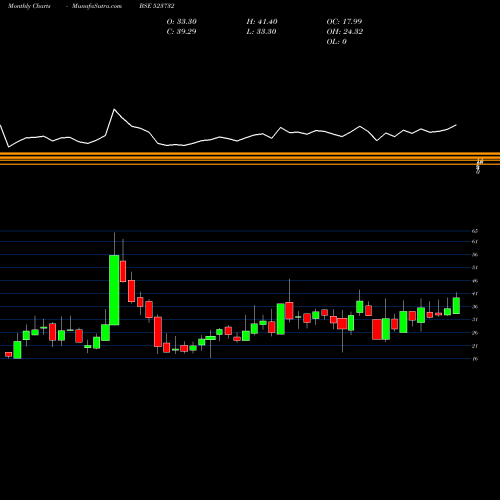This screenshot has height=500, width=500.
Task: Click price axis label 36
Action: coord(475,307)
